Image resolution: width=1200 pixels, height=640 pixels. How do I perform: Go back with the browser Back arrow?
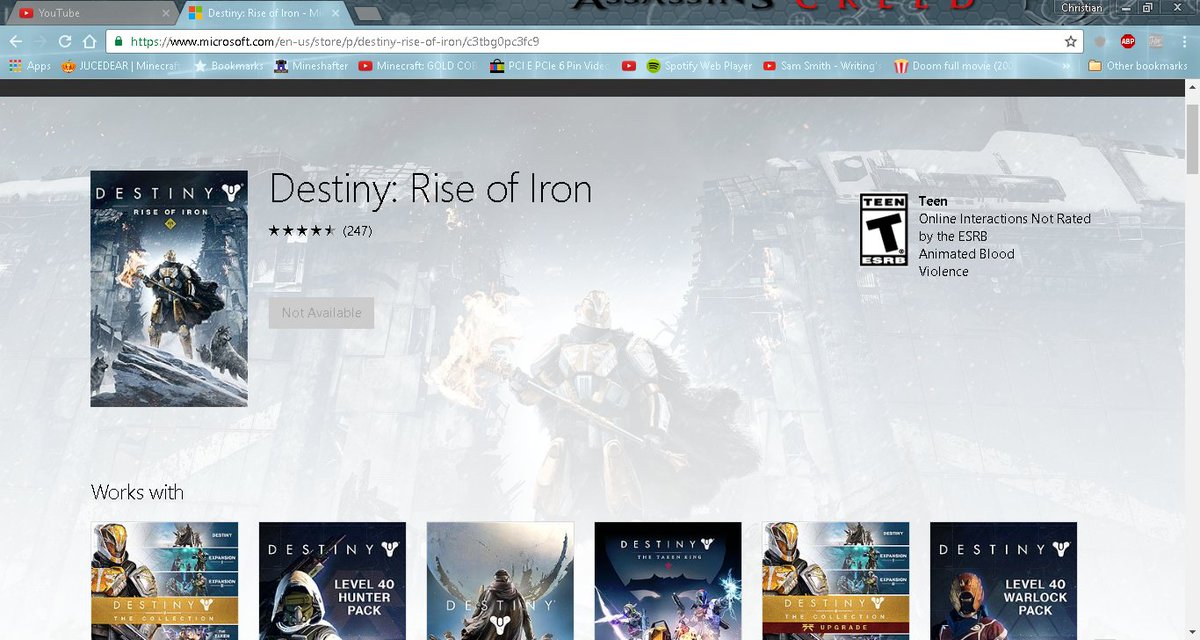tap(15, 41)
